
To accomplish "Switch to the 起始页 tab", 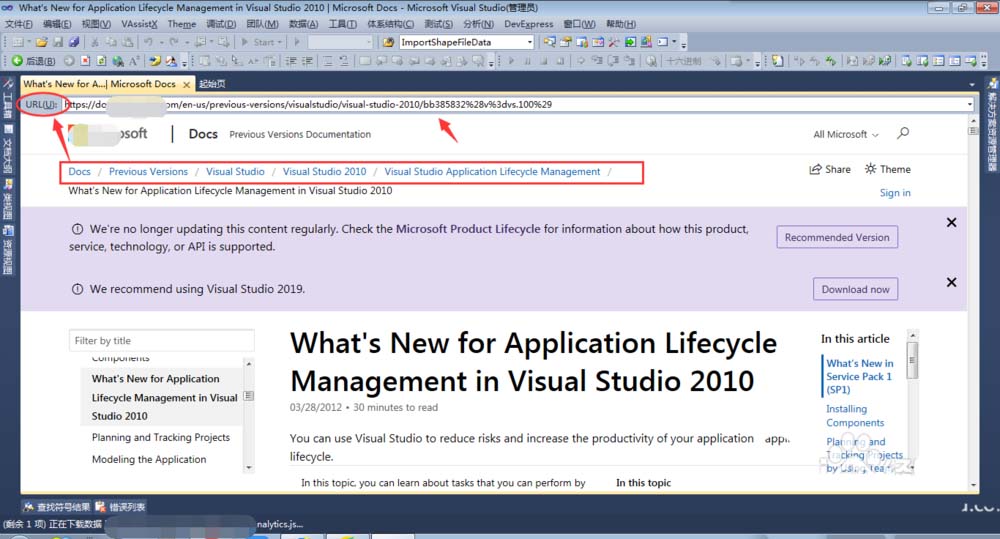I will coord(211,84).
